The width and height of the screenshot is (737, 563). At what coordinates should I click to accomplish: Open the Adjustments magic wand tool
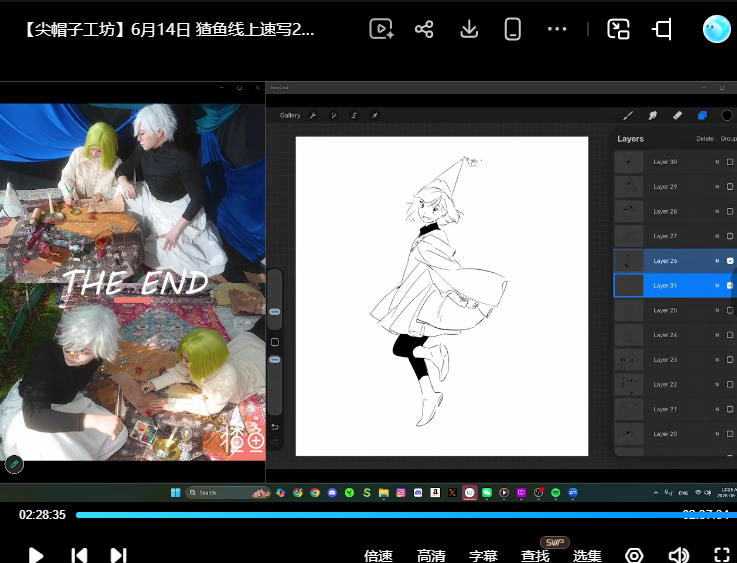[333, 115]
